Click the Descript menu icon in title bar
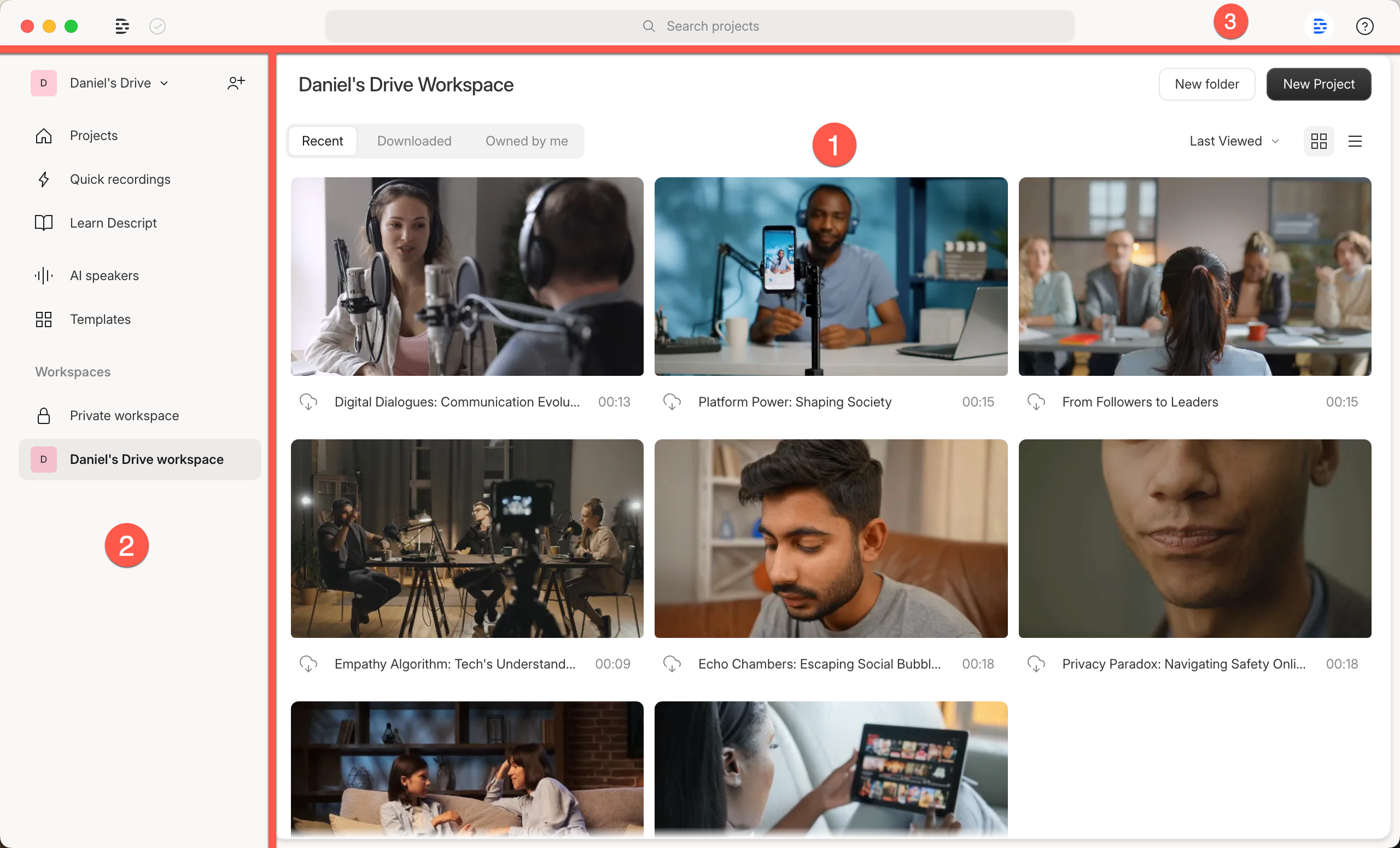Image resolution: width=1400 pixels, height=848 pixels. tap(122, 26)
